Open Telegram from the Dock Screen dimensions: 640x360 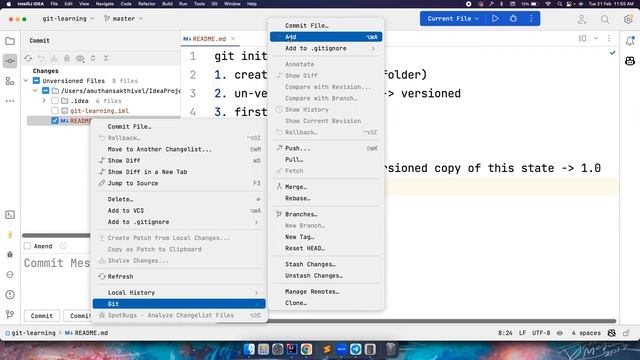[x=356, y=349]
